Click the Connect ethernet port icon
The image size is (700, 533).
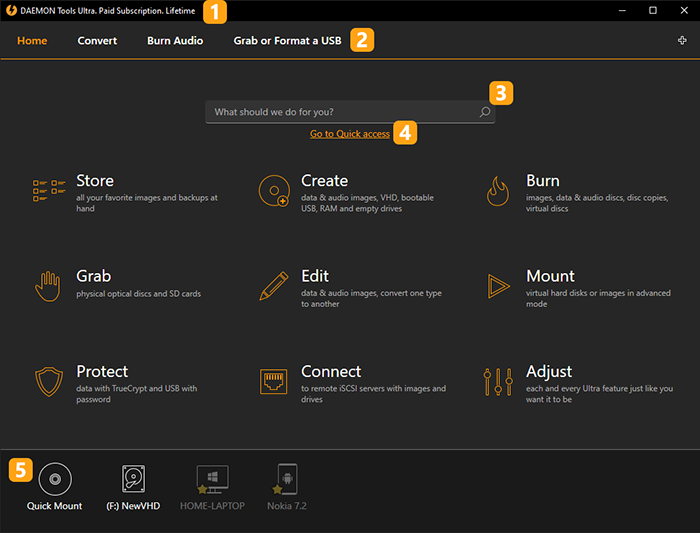pos(274,382)
